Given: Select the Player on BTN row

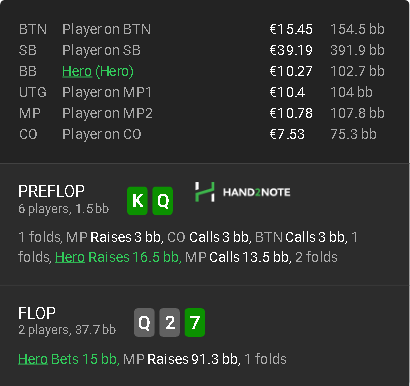Looking at the screenshot, I should [x=202, y=29].
